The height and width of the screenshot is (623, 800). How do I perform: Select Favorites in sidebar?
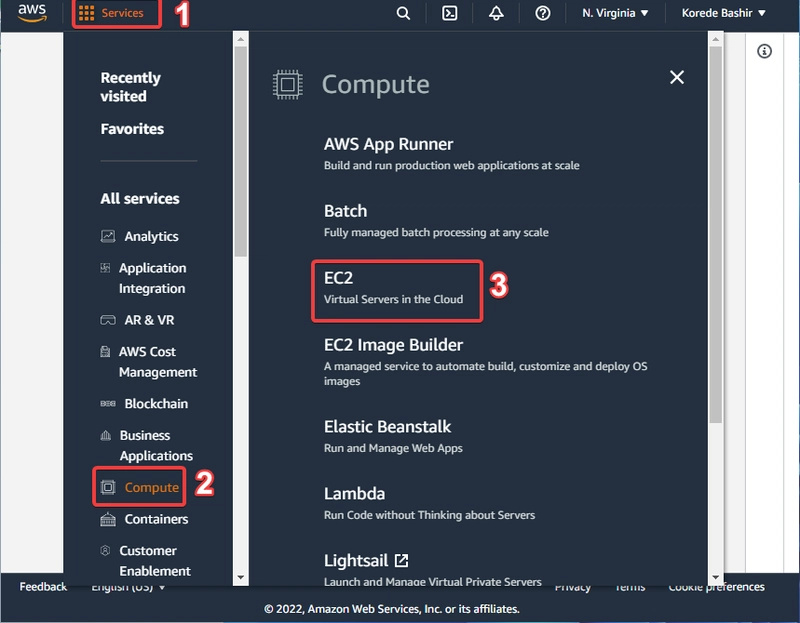click(132, 129)
